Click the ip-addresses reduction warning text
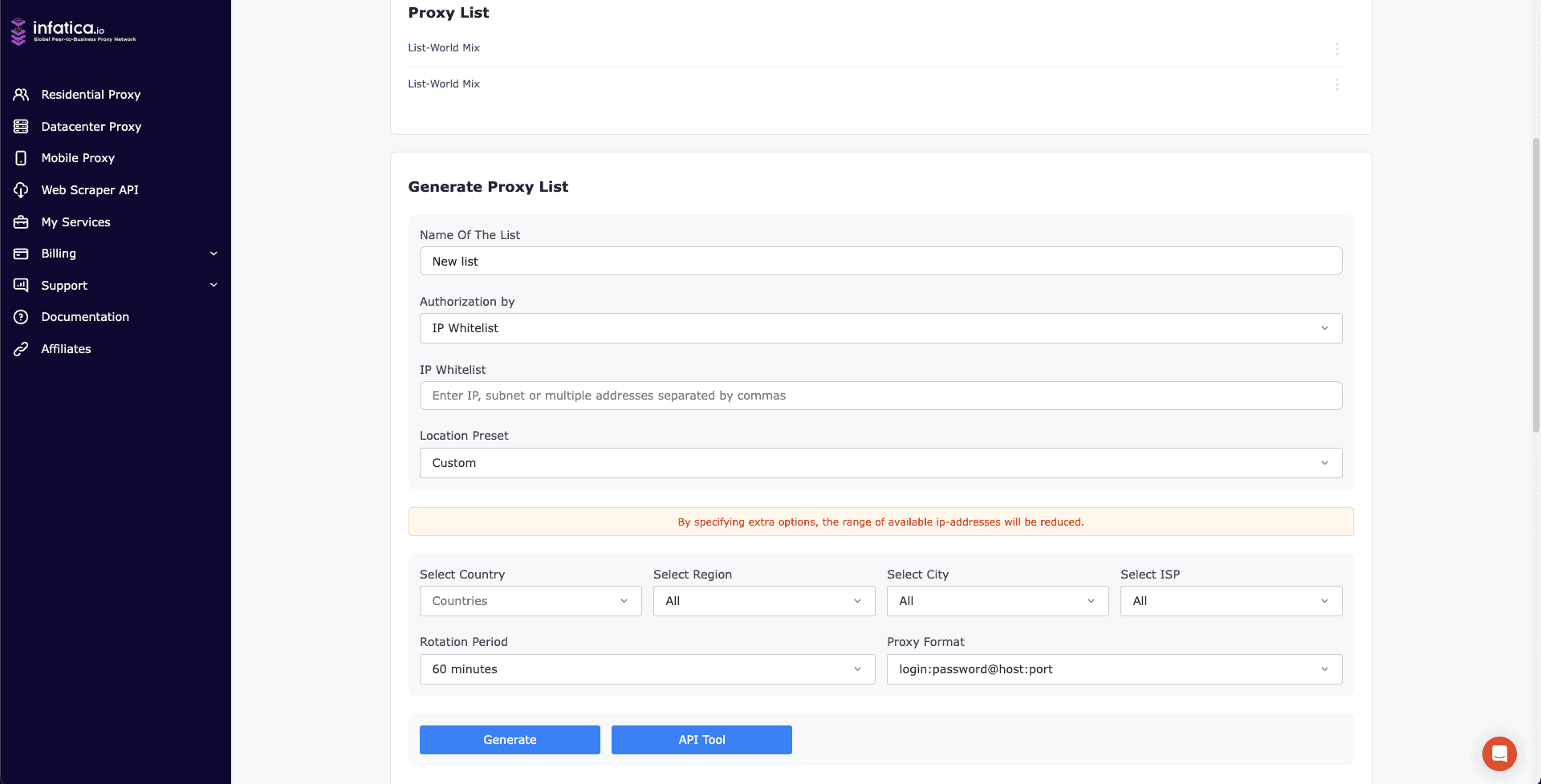1541x784 pixels. 880,522
